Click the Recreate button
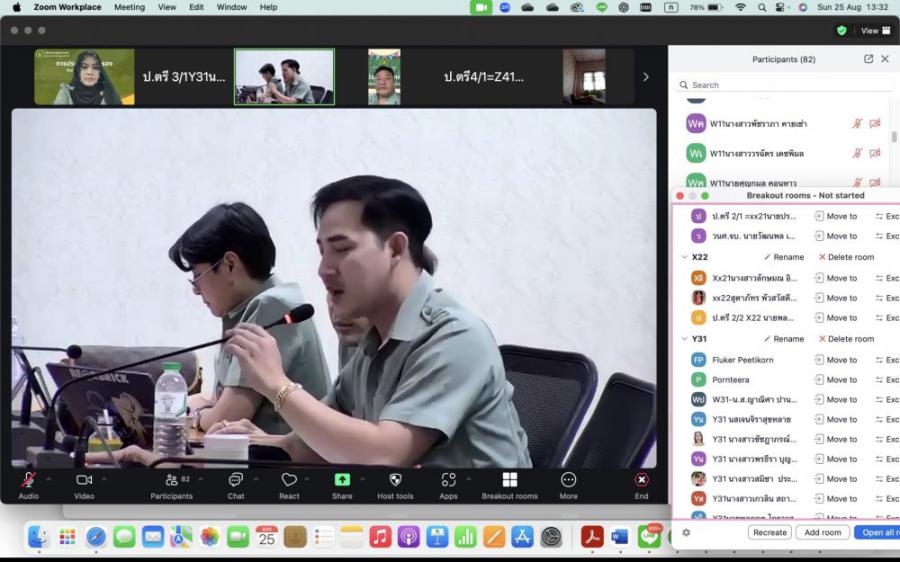Image resolution: width=900 pixels, height=562 pixels. pos(770,532)
